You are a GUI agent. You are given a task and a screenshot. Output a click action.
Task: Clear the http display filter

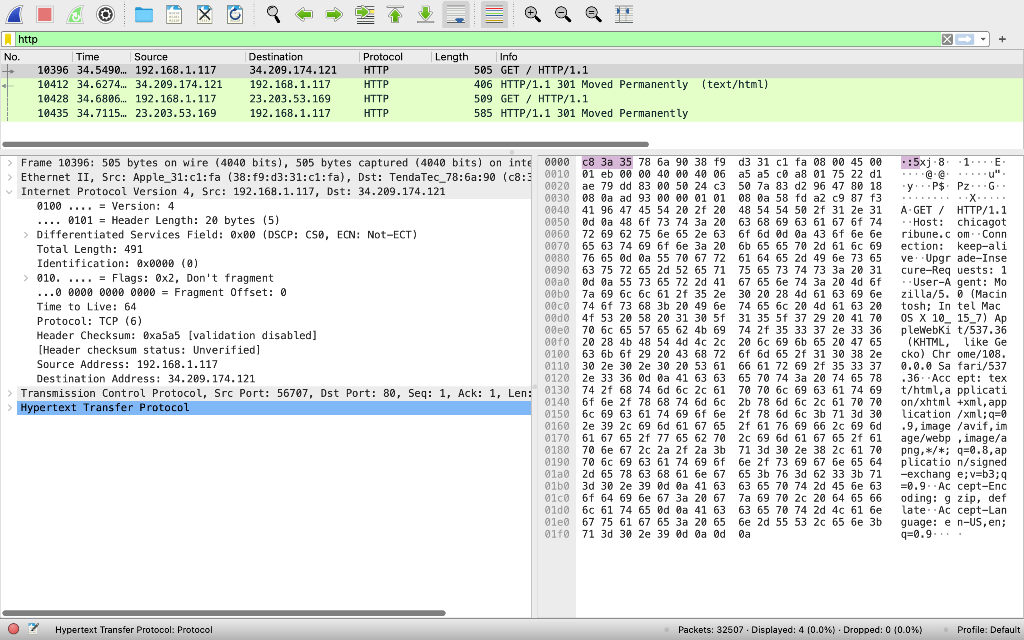tap(947, 39)
